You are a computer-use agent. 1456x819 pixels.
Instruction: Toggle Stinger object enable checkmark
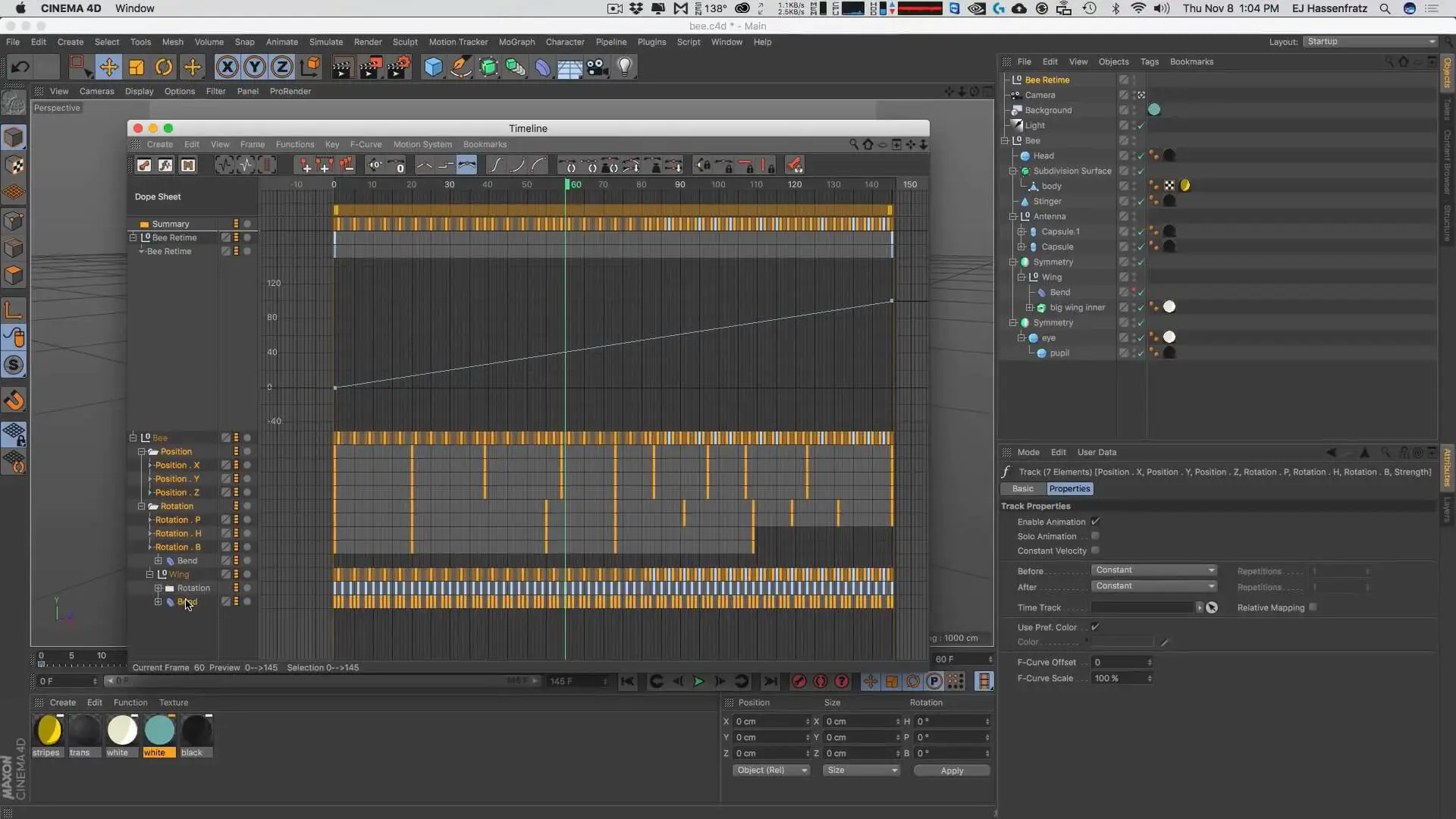point(1141,202)
